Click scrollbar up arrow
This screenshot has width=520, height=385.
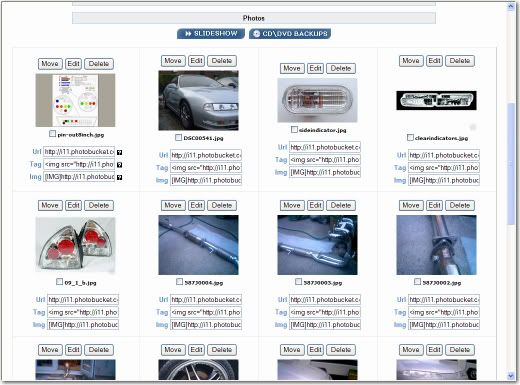pos(511,6)
